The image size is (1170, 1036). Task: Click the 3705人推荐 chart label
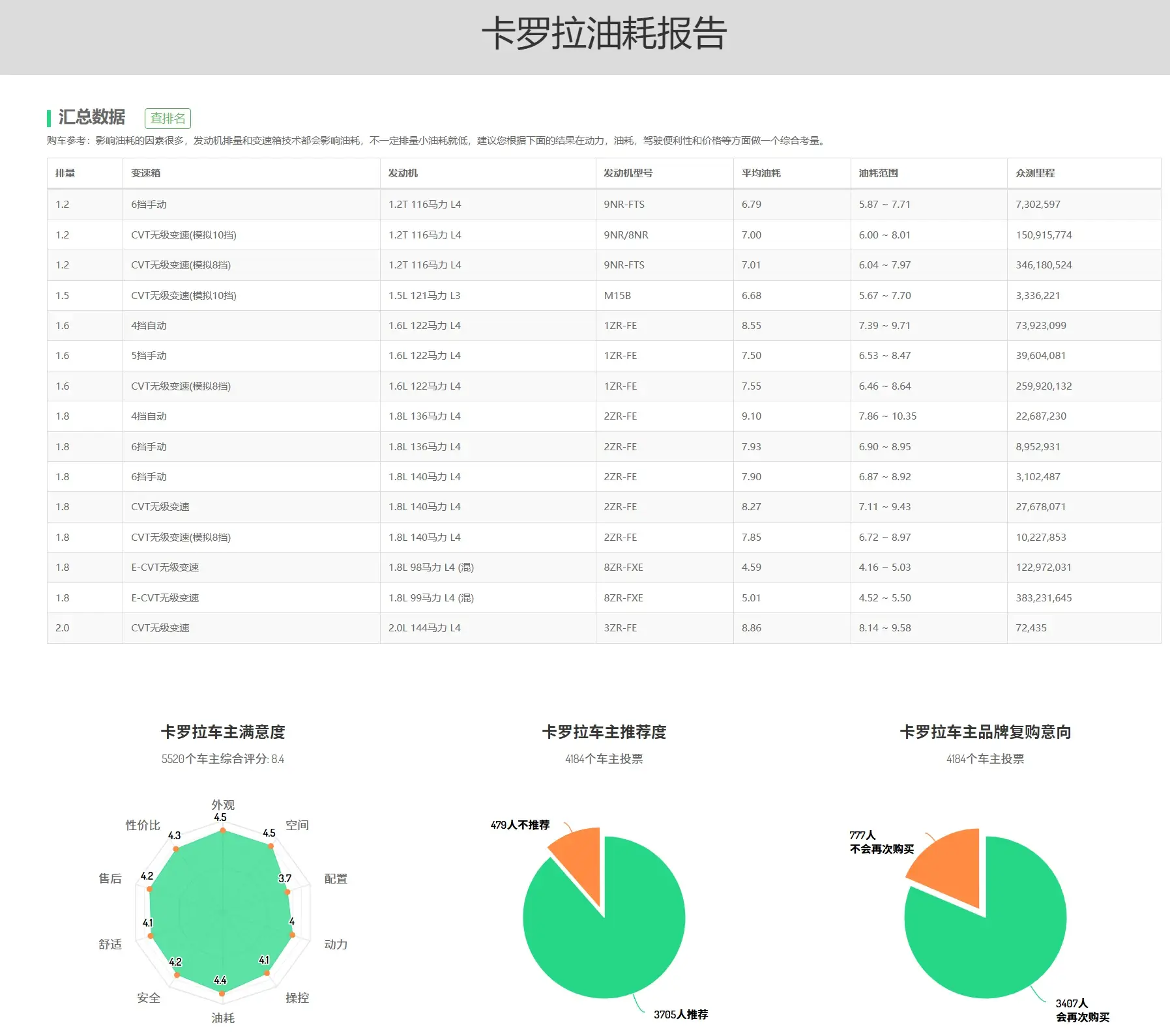680,1014
